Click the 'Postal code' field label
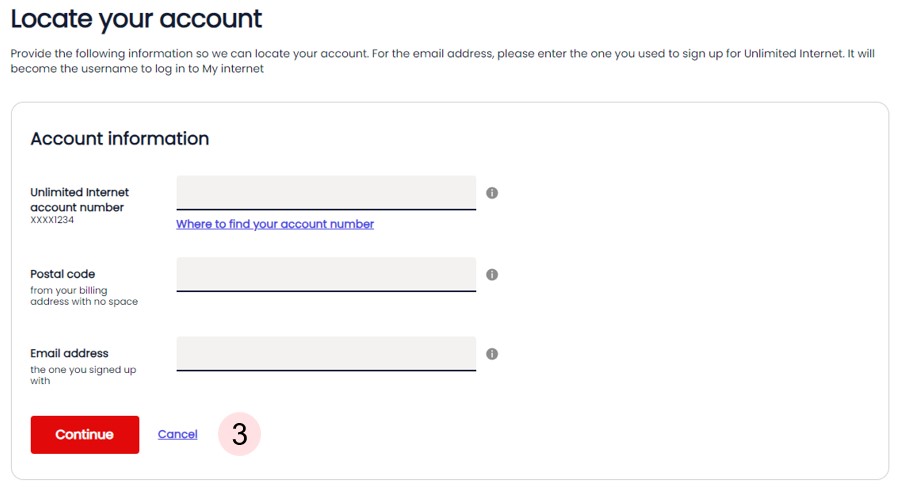 (63, 274)
